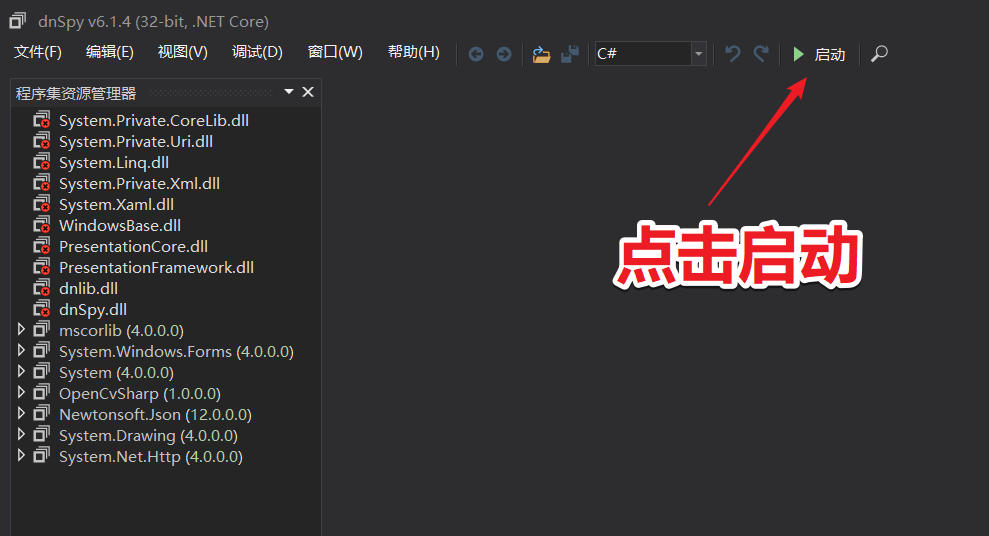The height and width of the screenshot is (536, 989).
Task: Expand the OpenCvSharp (1.0.0.0) node
Action: 21,392
